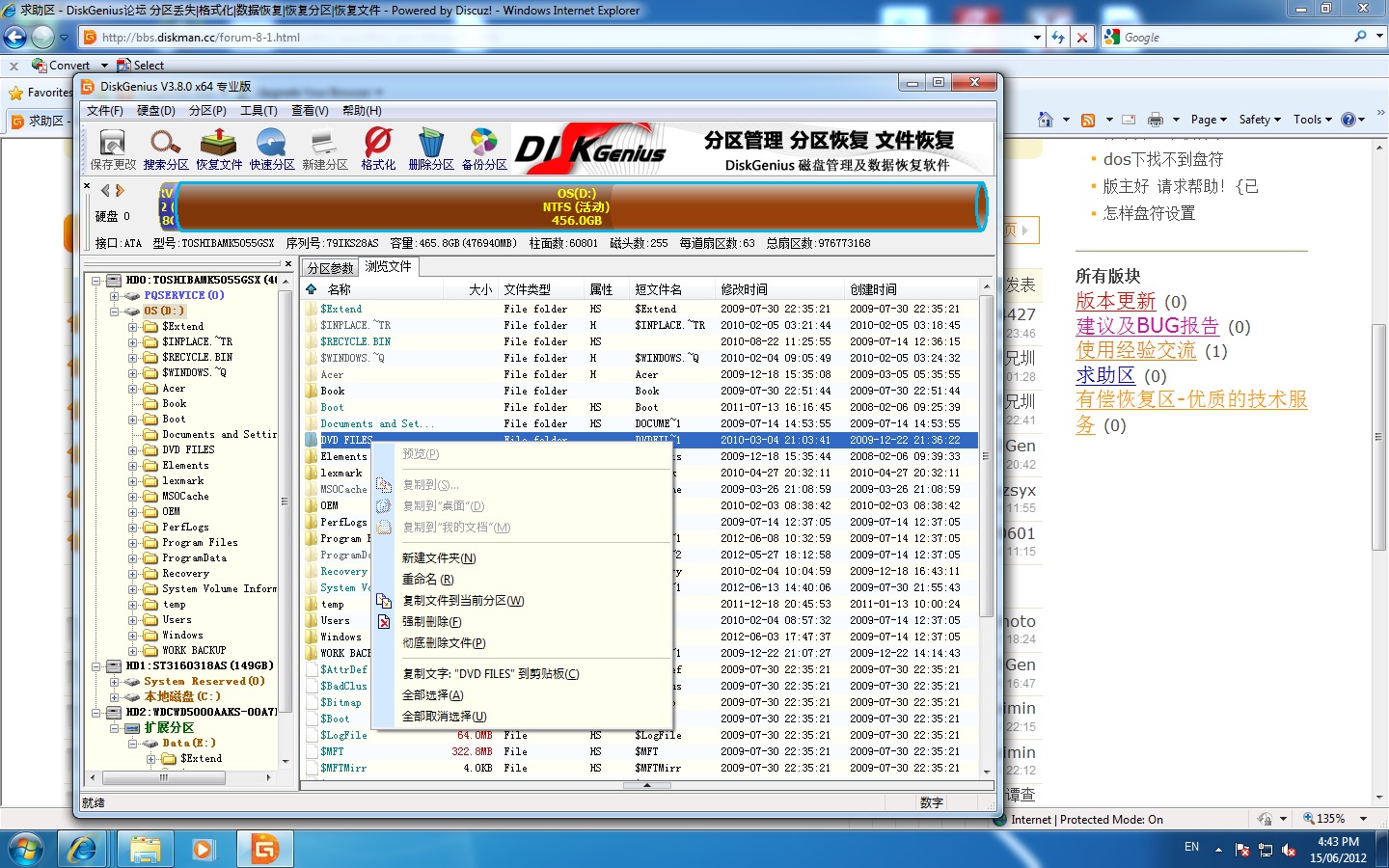Open the 文件(F) menu in DiskGenius
The image size is (1389, 868).
click(x=105, y=111)
